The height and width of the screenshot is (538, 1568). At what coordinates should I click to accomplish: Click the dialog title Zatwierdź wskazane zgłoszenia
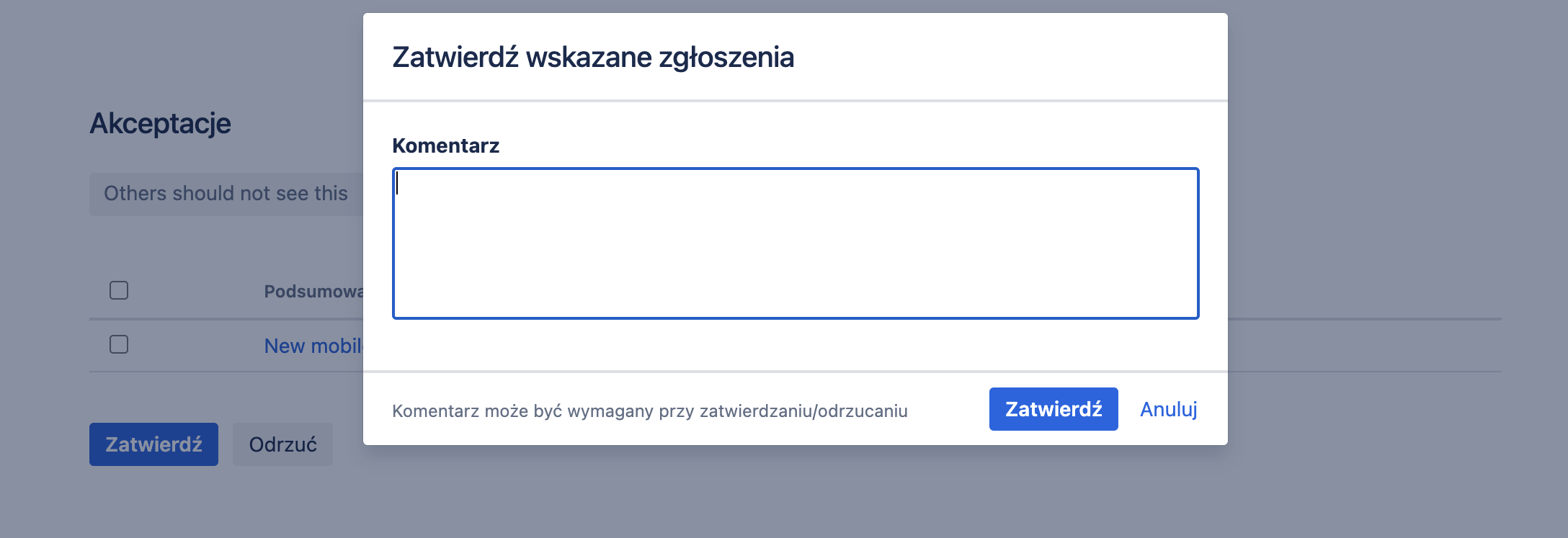[594, 58]
